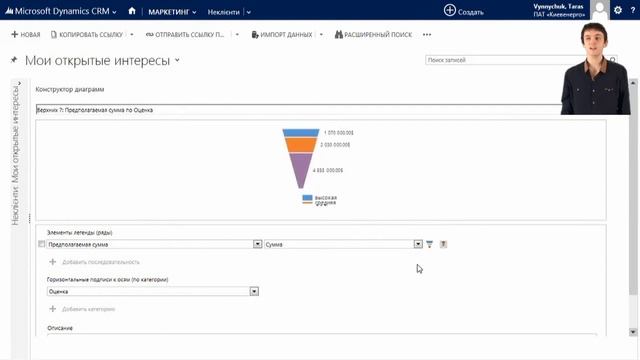Open the Microsoft Dynamics CRM logo menu
Screen dimensions: 640x360
pos(61,11)
